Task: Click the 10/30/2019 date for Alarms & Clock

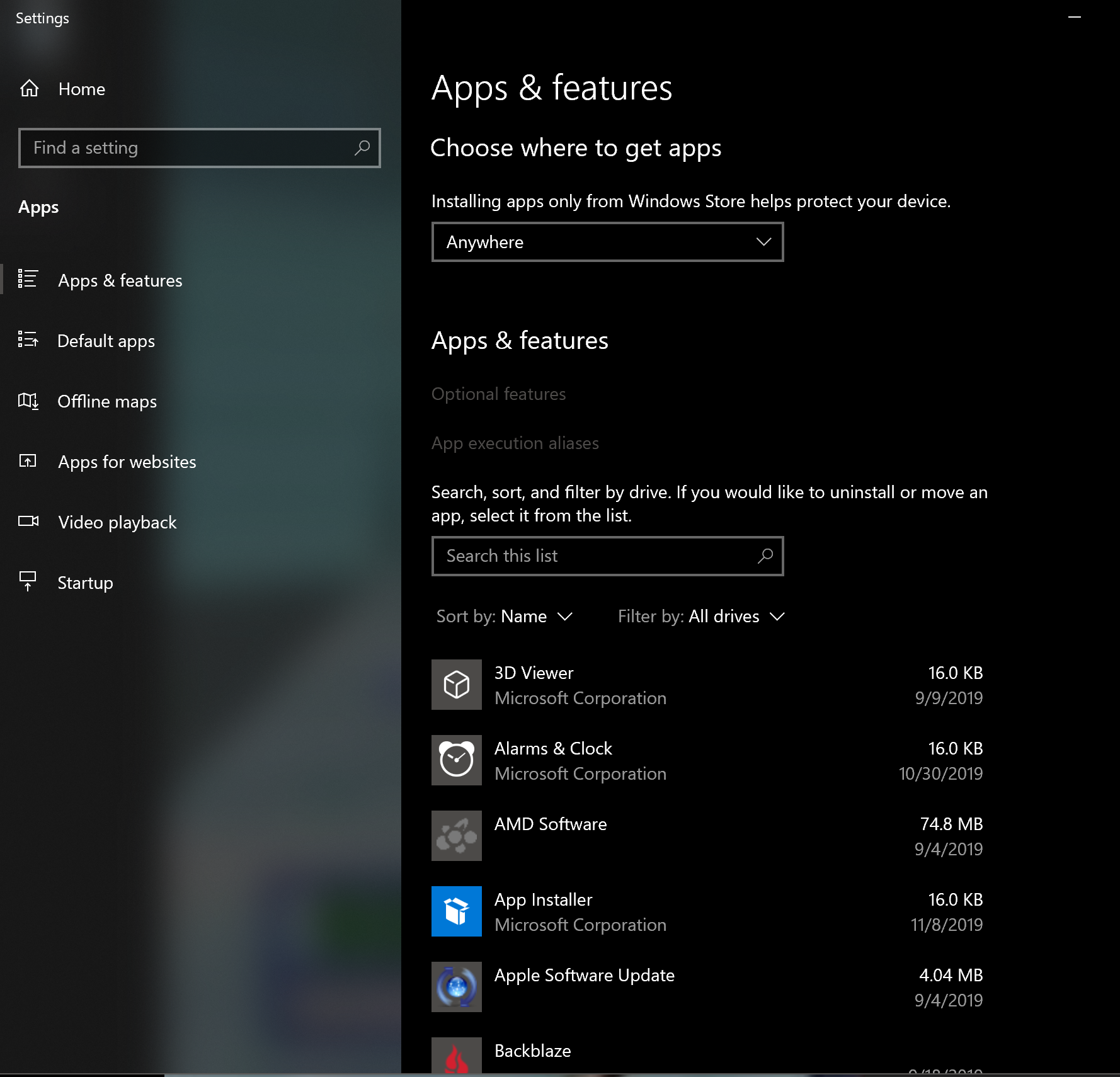Action: 940,773
